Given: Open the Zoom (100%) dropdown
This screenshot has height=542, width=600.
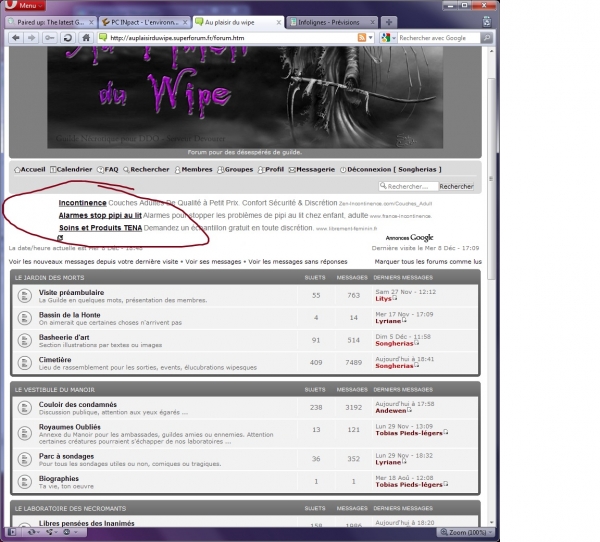Looking at the screenshot, I should [x=466, y=532].
